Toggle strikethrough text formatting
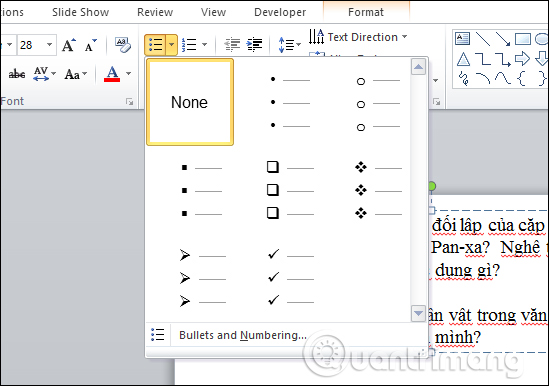This screenshot has height=386, width=549. pos(17,74)
